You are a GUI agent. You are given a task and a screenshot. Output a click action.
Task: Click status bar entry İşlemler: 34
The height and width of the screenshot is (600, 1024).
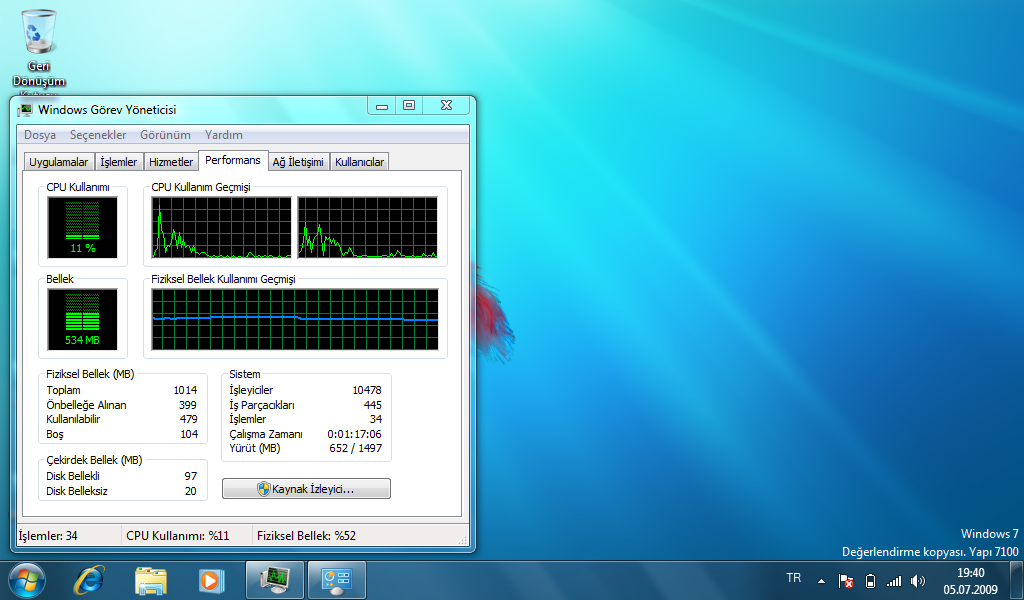coord(48,536)
